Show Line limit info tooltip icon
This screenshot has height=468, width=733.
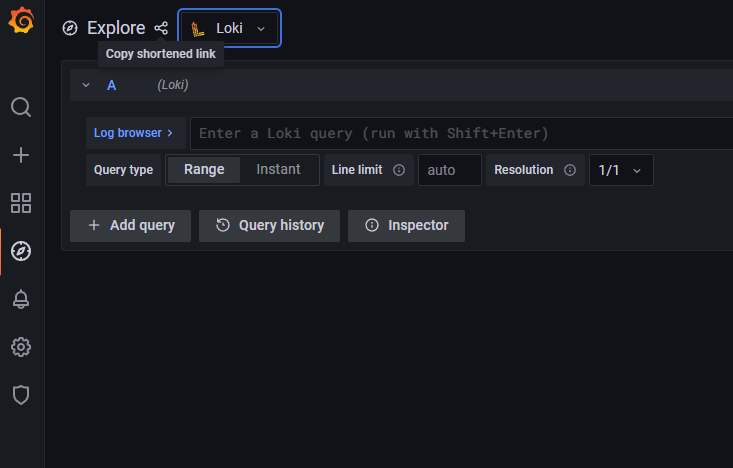click(399, 170)
